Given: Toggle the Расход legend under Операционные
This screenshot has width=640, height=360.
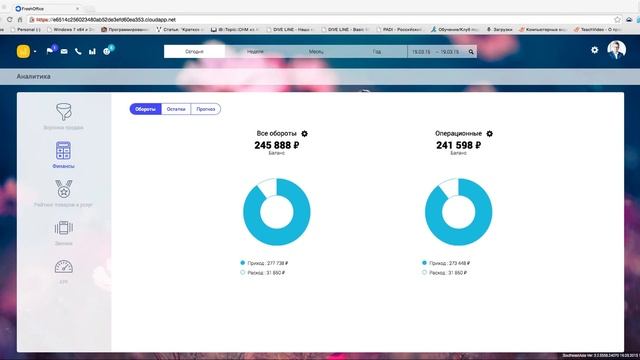Looking at the screenshot, I should pyautogui.click(x=444, y=272).
